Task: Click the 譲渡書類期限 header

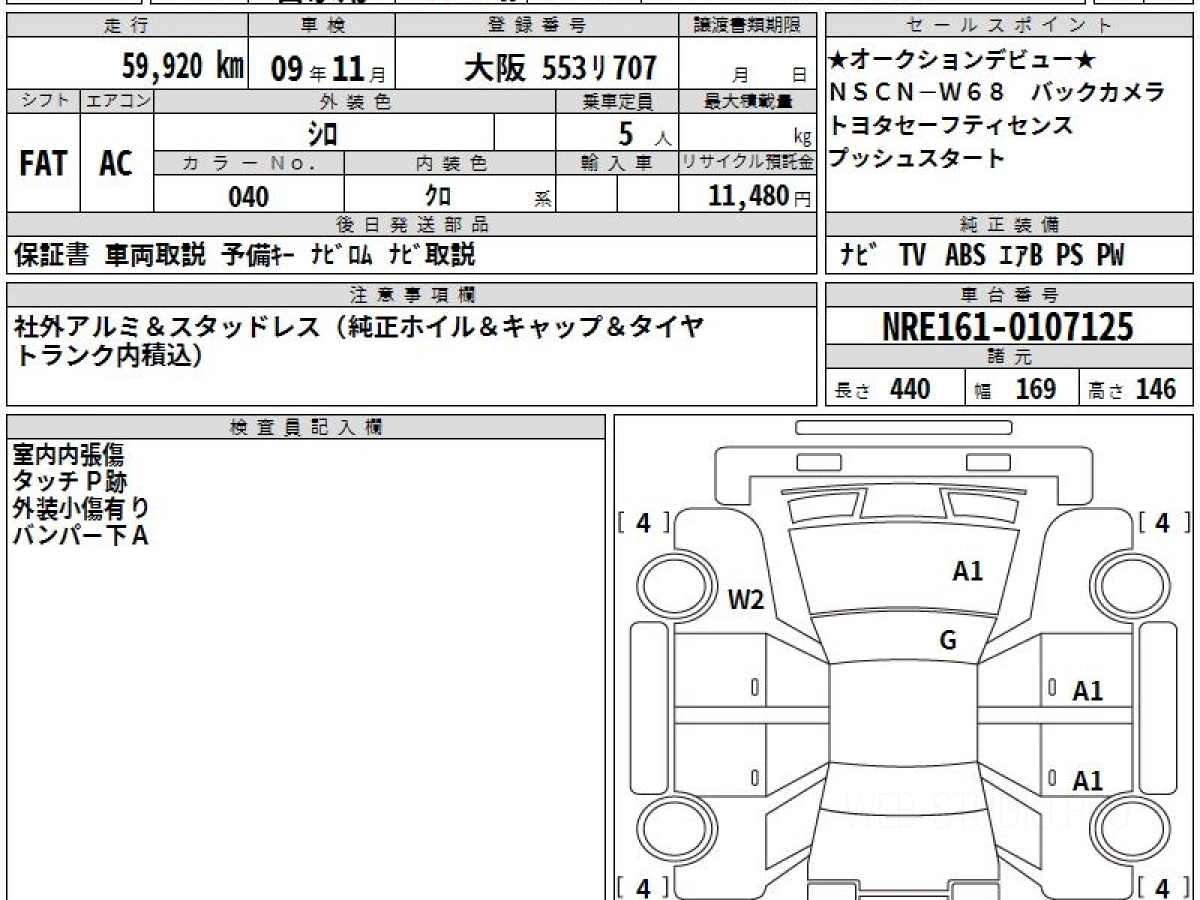Action: tap(748, 26)
